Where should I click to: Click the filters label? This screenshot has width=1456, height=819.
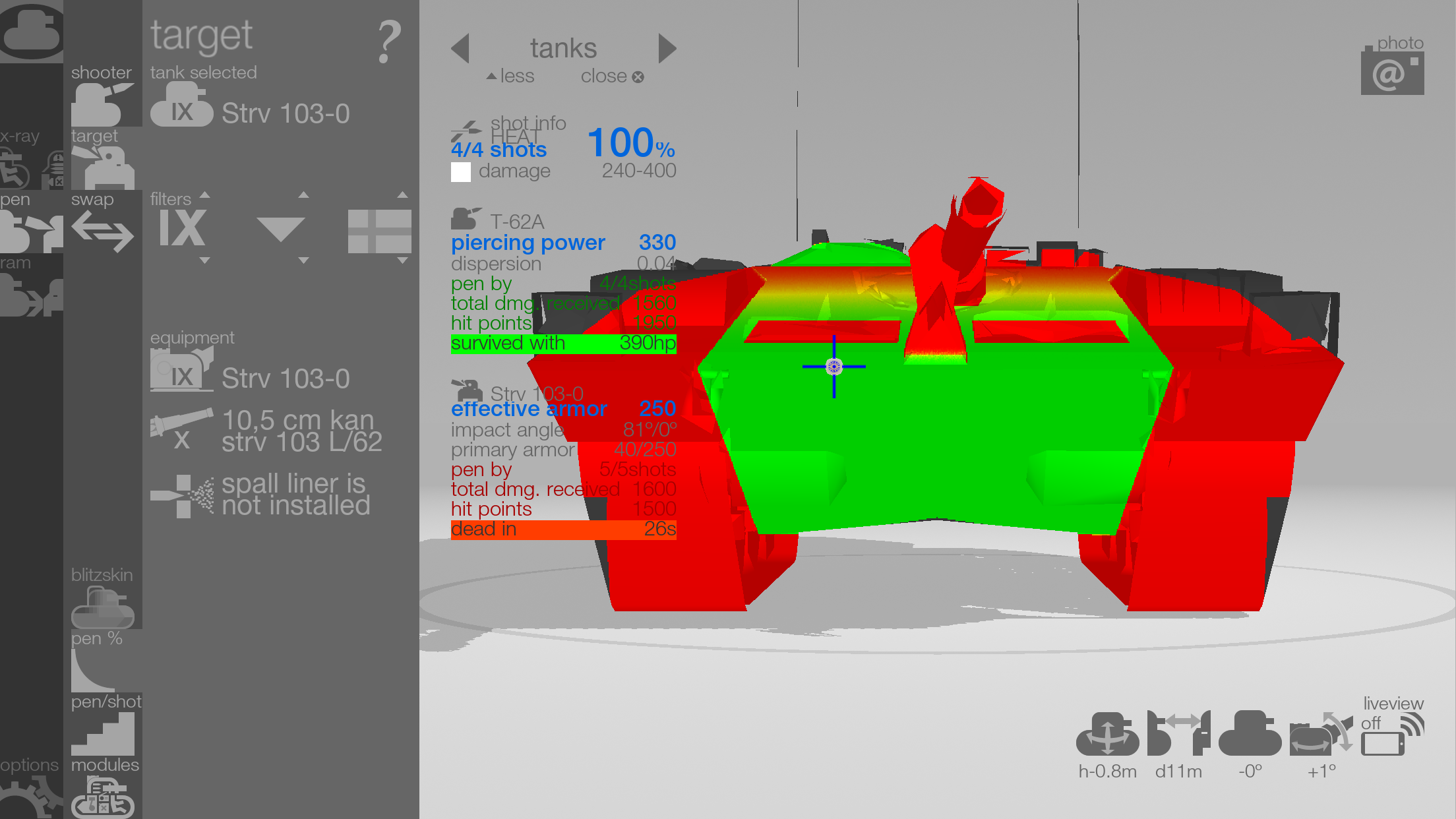tap(170, 199)
